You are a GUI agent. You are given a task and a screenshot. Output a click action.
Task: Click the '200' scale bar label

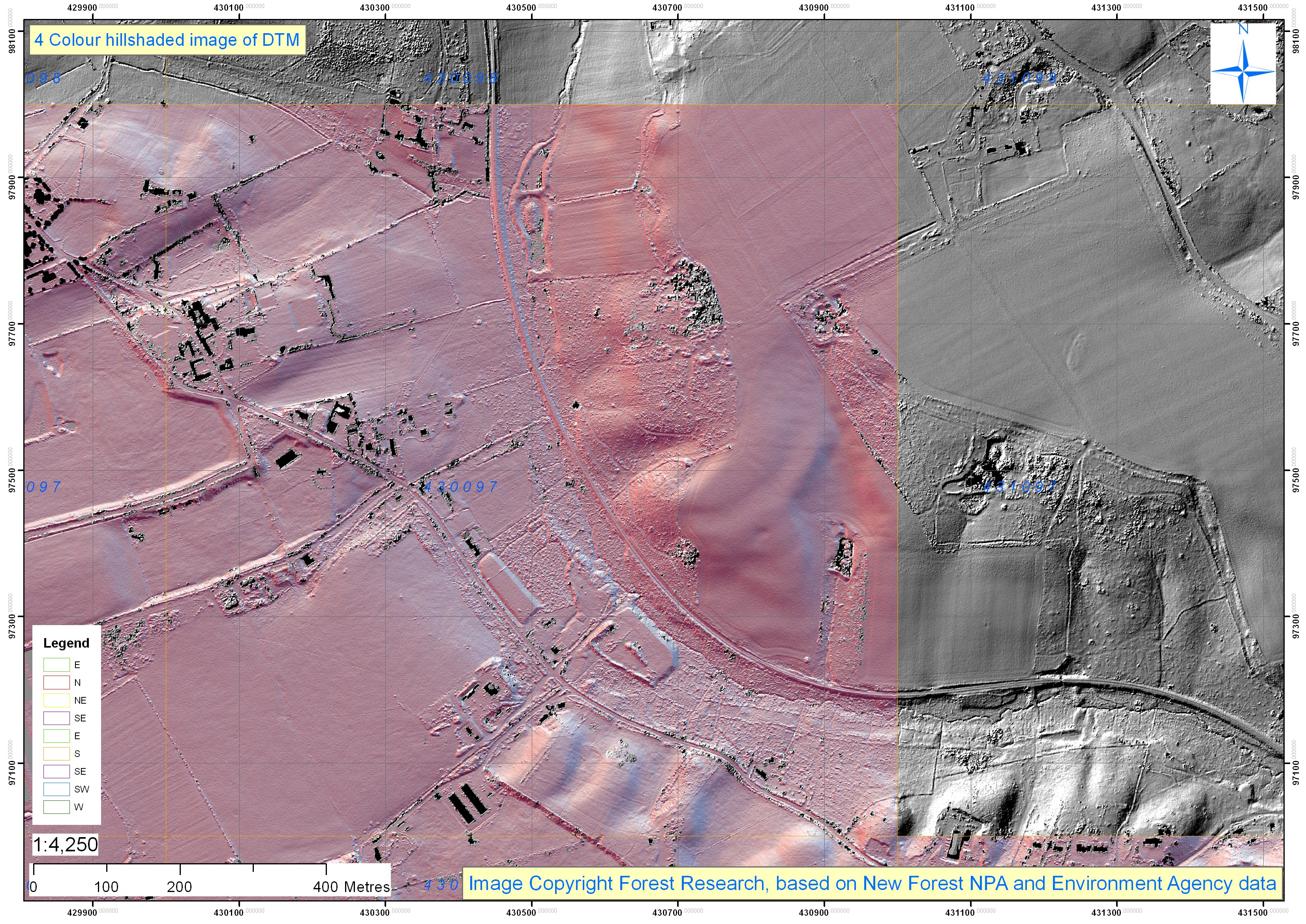click(179, 886)
